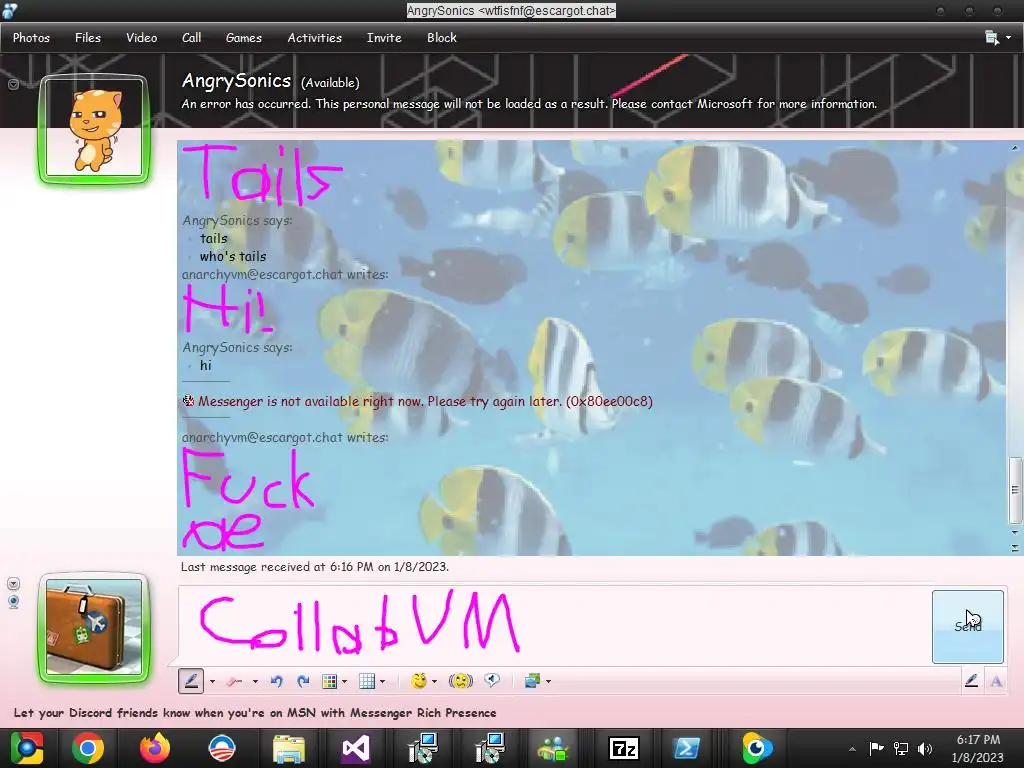Click Invite in the toolbar
Screen dimensions: 1024x768
(384, 38)
